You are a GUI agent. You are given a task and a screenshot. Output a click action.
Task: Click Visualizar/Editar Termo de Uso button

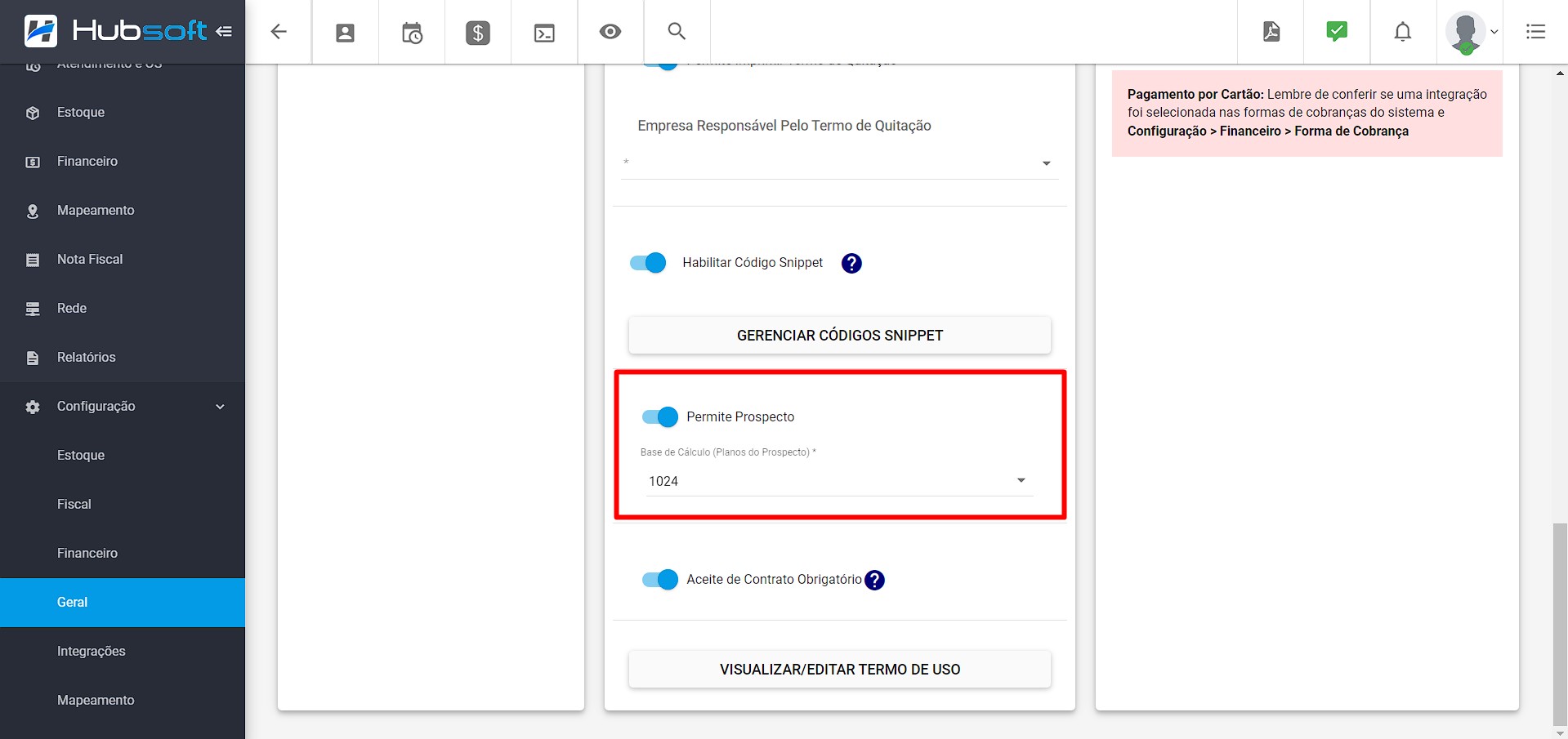(839, 670)
